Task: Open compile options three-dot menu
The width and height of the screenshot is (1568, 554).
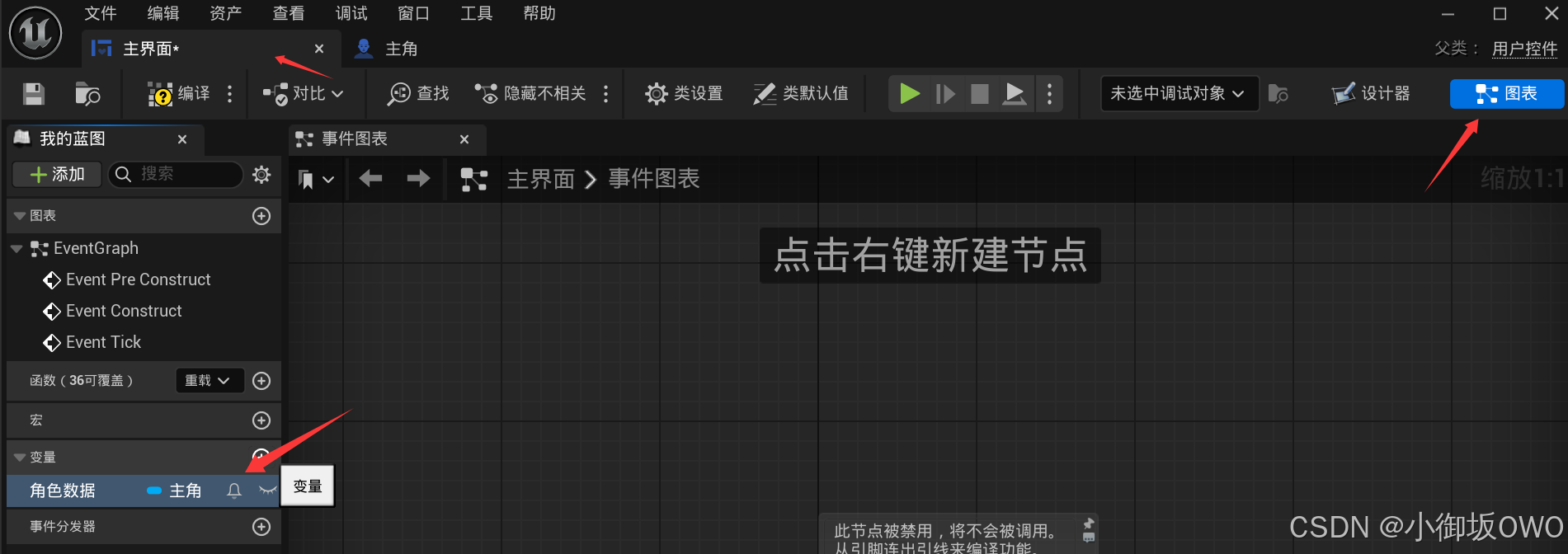Action: pyautogui.click(x=230, y=94)
